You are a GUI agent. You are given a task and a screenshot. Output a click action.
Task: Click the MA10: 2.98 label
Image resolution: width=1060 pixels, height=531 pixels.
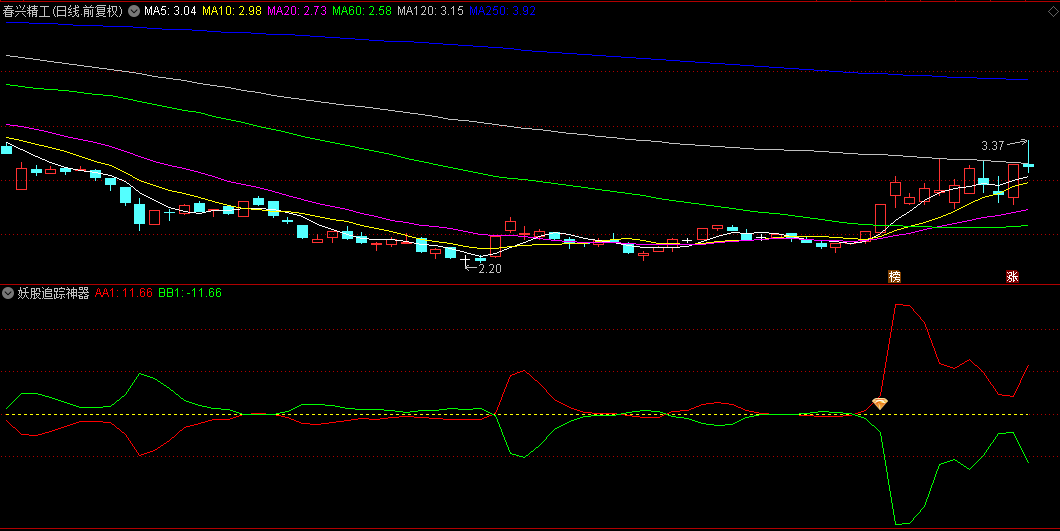(232, 11)
